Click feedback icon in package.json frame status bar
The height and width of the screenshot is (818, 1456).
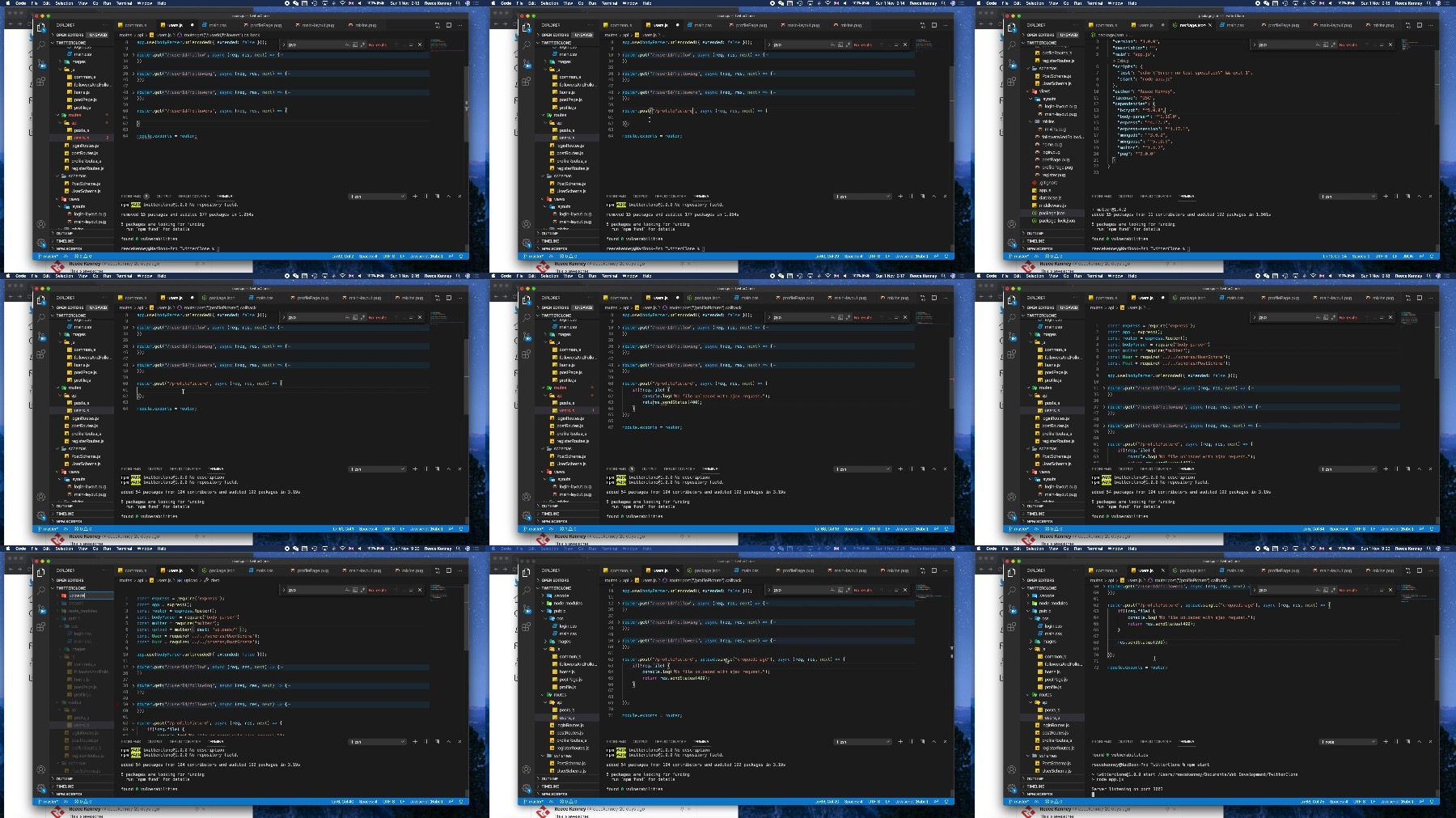[1421, 256]
